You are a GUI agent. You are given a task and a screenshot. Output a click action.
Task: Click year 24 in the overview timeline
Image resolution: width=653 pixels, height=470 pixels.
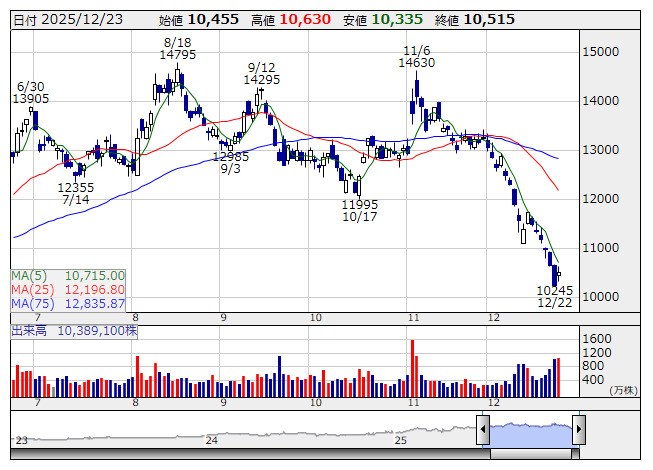point(211,440)
